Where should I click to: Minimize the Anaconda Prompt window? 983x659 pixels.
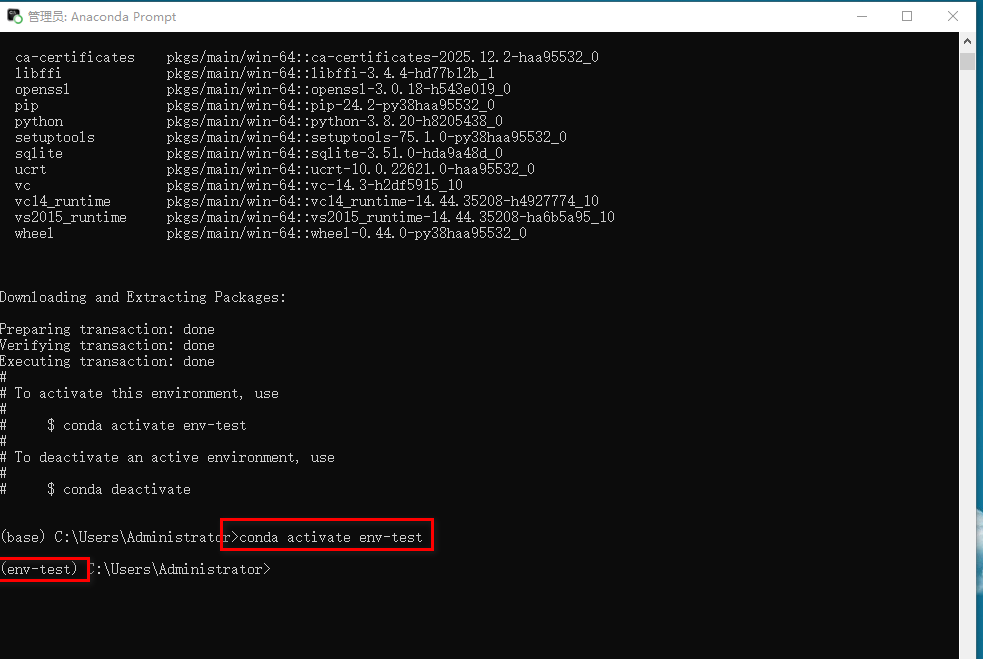click(862, 16)
